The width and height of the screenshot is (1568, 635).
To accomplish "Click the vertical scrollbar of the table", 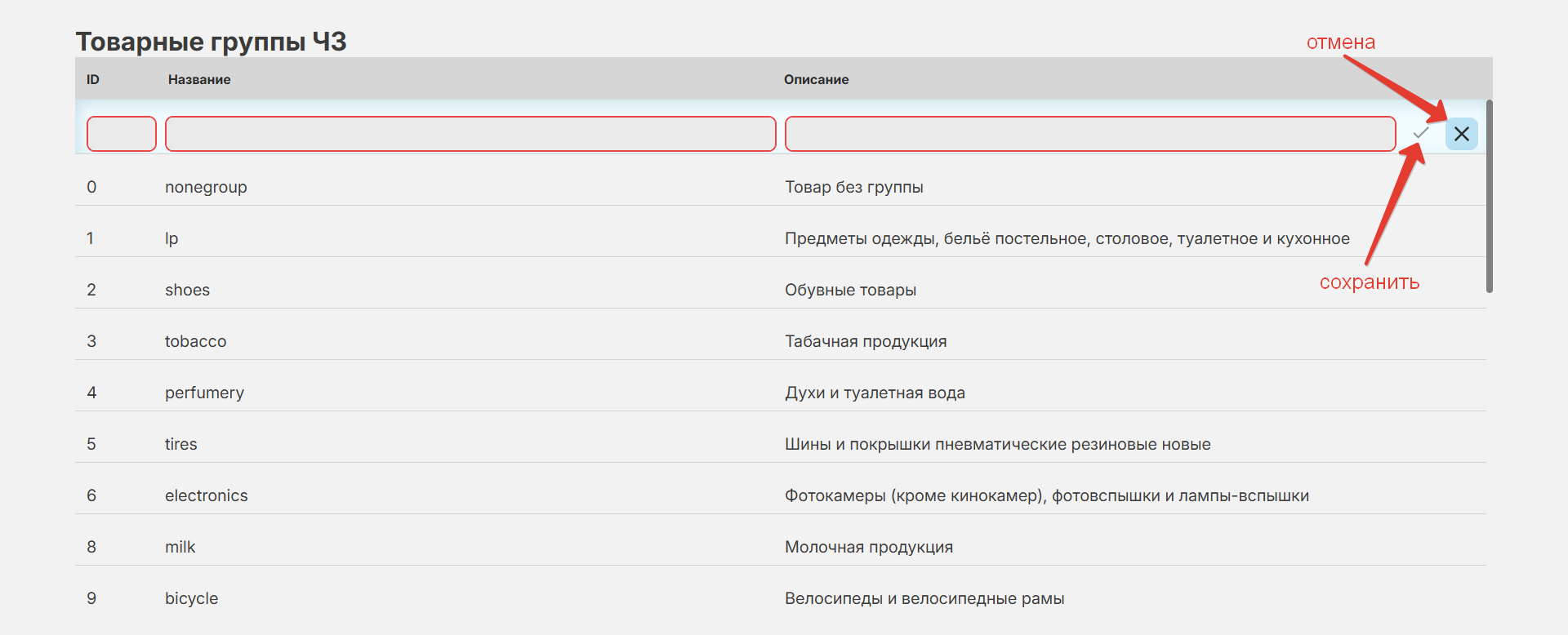I will 1489,196.
